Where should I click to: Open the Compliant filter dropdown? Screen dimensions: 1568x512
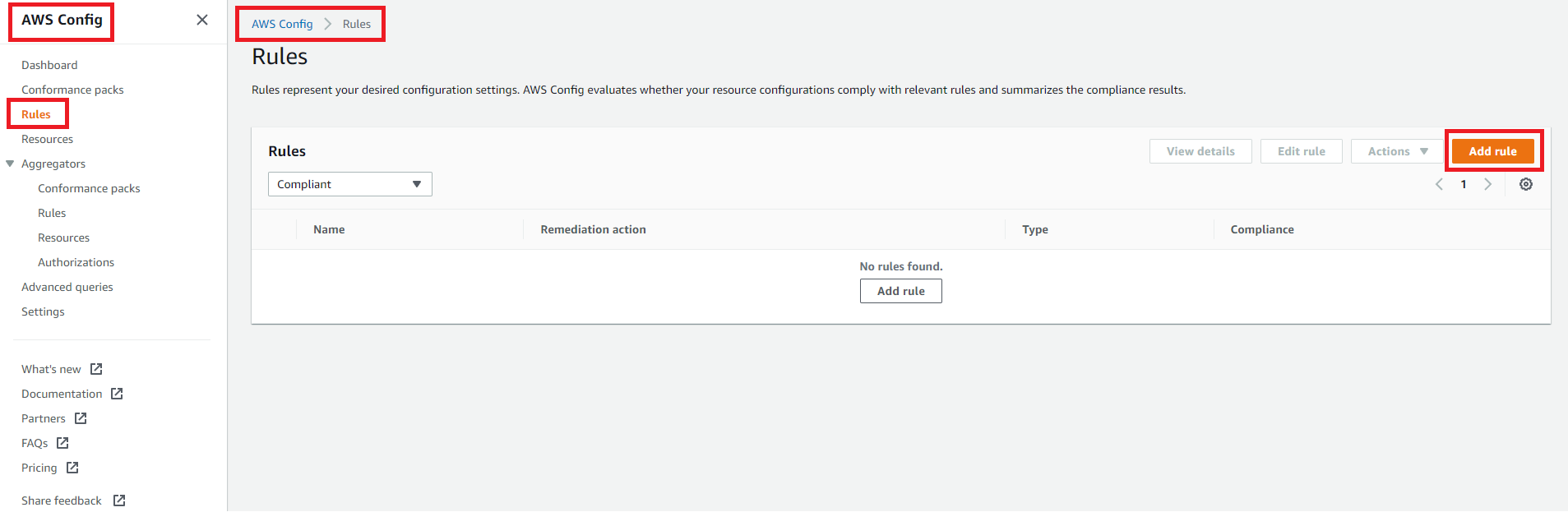tap(350, 184)
